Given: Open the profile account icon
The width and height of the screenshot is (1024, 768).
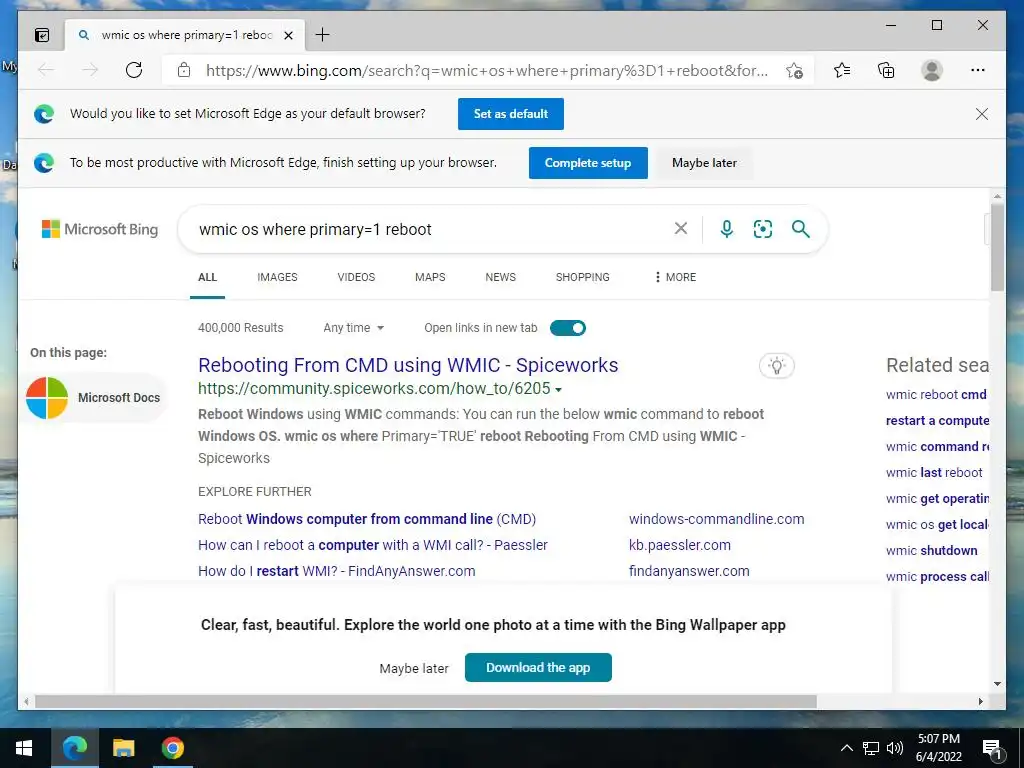Looking at the screenshot, I should (x=932, y=70).
